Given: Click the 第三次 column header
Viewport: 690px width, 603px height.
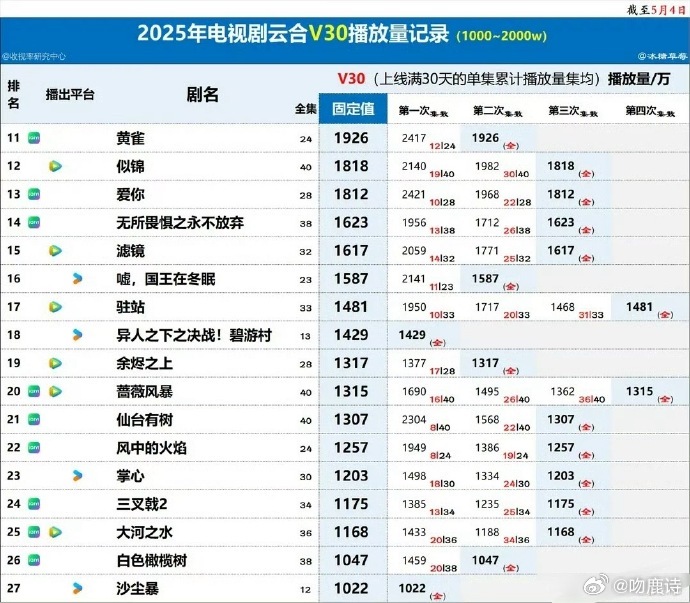Looking at the screenshot, I should click(x=573, y=111).
